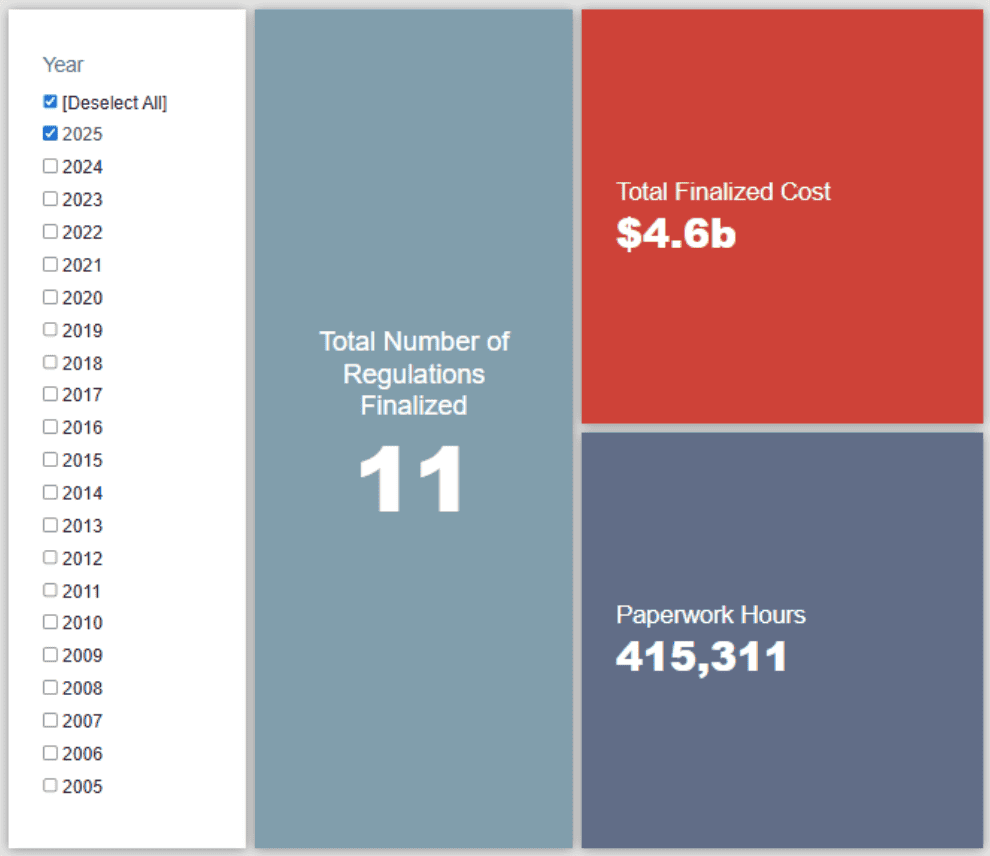Tick the 2013 year checkbox
The height and width of the screenshot is (856, 990).
click(x=50, y=525)
